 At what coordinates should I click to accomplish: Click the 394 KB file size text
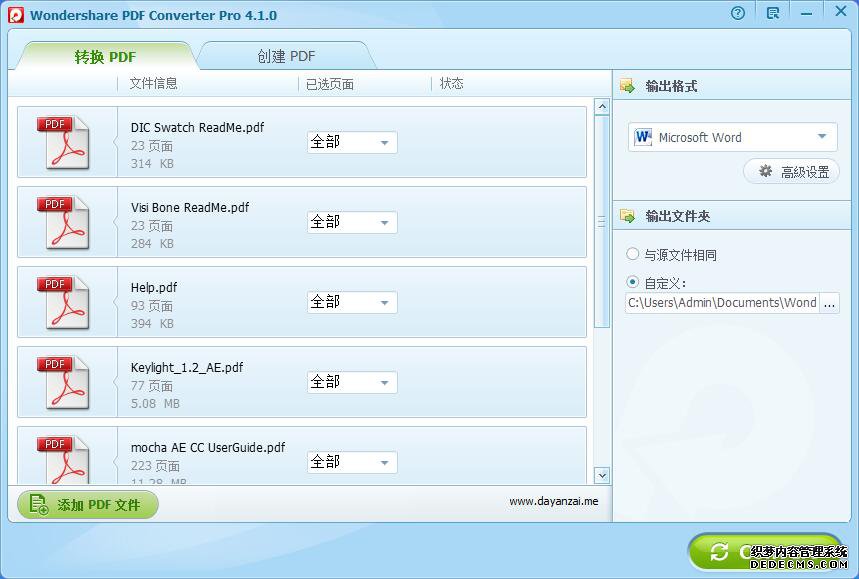click(152, 323)
